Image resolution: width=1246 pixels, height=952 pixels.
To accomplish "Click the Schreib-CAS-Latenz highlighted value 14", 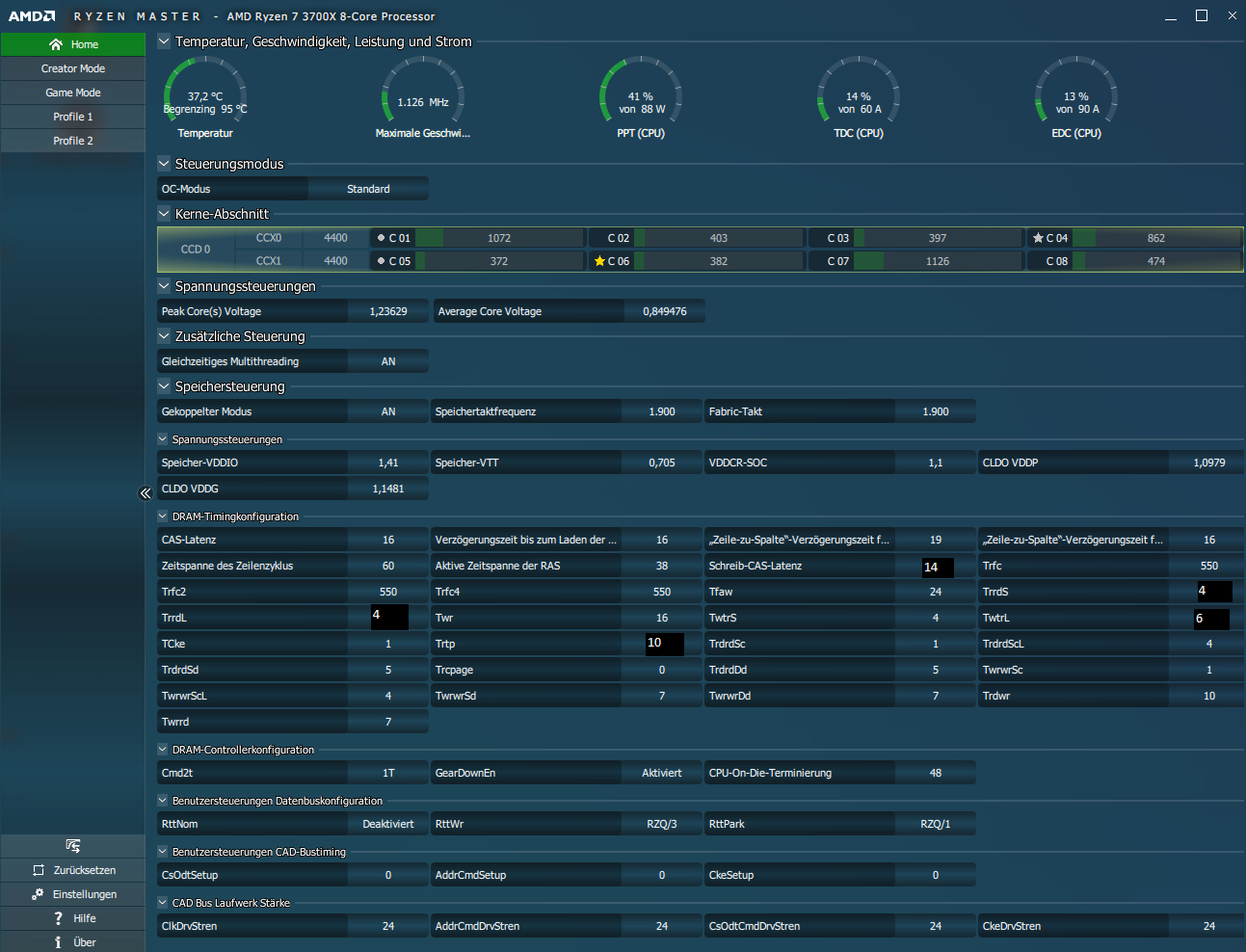I will 938,567.
